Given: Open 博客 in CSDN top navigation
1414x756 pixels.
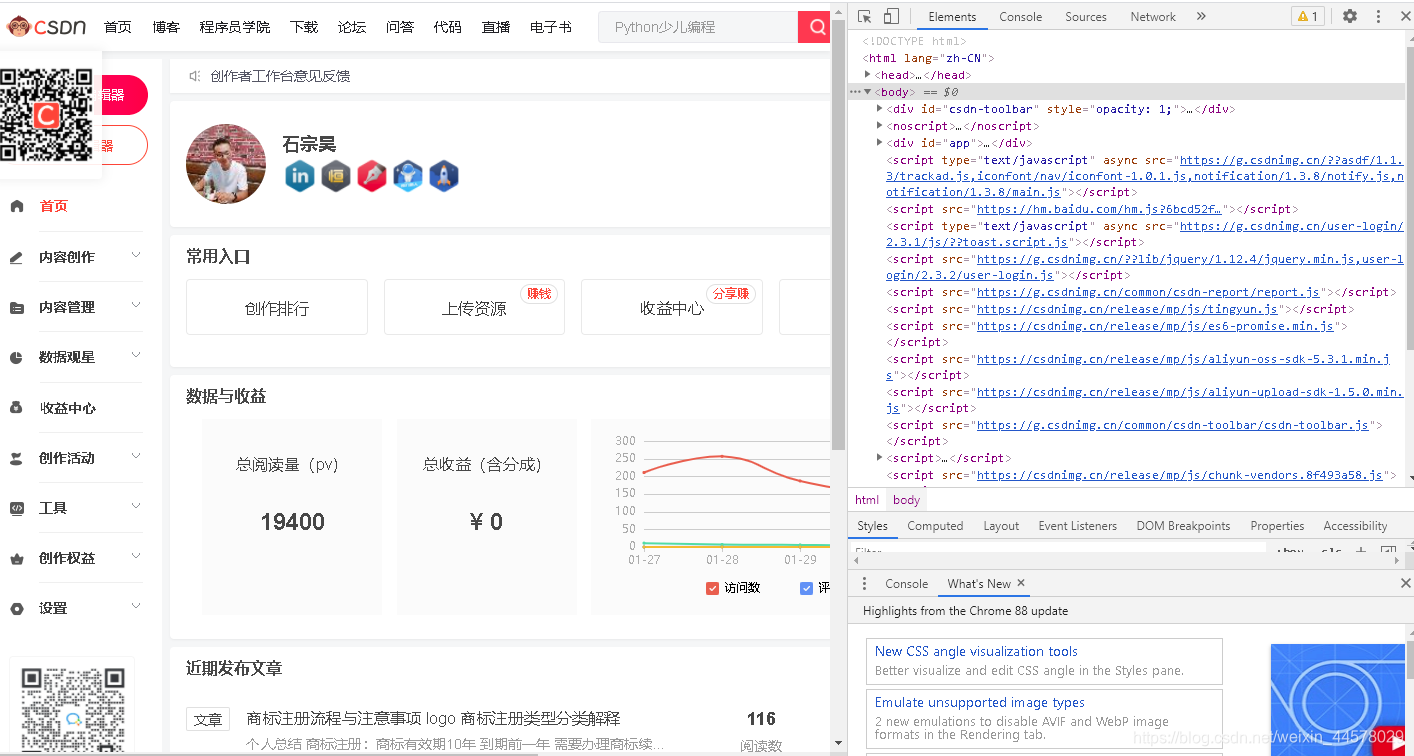Looking at the screenshot, I should click(x=166, y=27).
